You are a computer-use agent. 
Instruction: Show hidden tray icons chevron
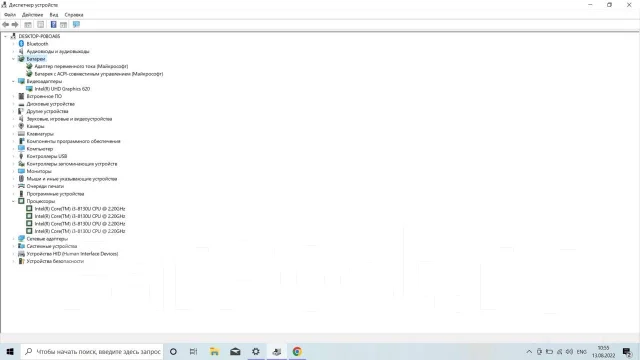coord(529,351)
